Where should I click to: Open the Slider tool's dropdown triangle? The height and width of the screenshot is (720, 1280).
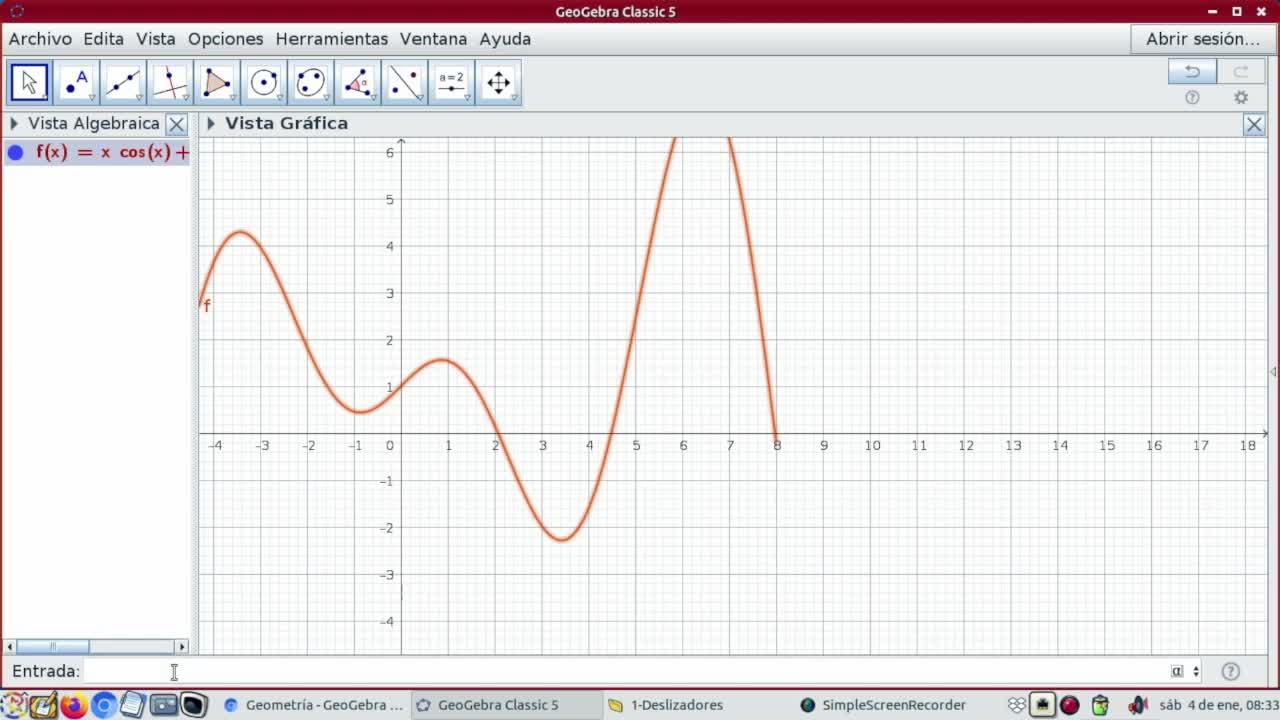tap(468, 98)
